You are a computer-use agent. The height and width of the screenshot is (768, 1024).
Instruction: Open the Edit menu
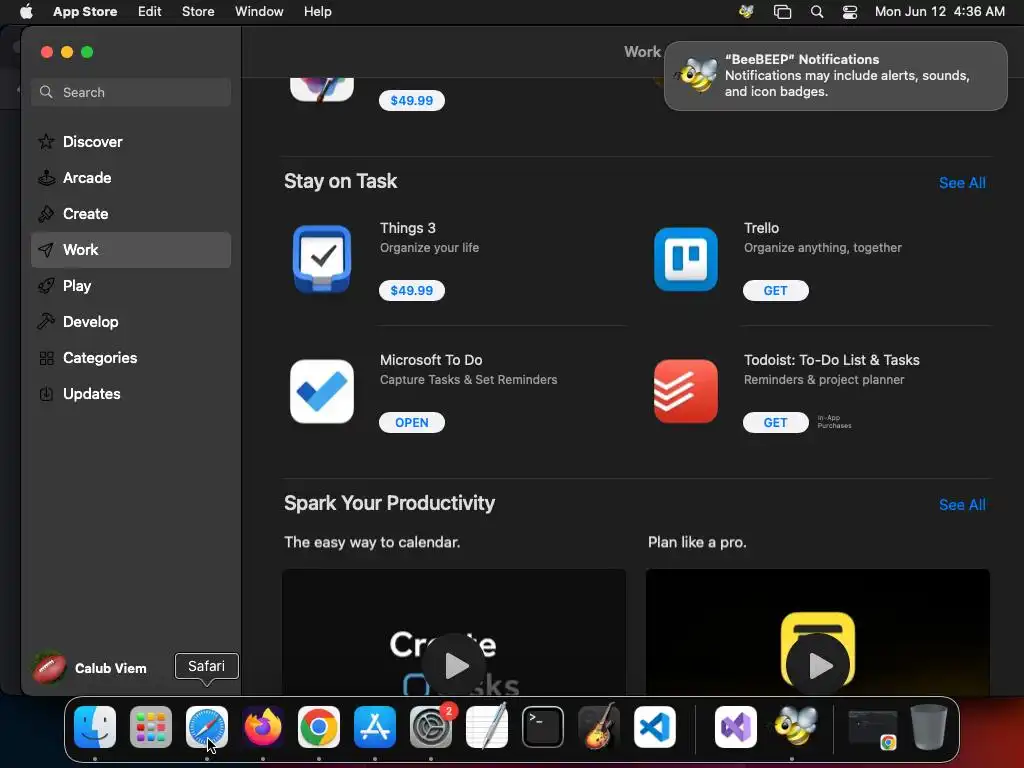[x=150, y=12]
